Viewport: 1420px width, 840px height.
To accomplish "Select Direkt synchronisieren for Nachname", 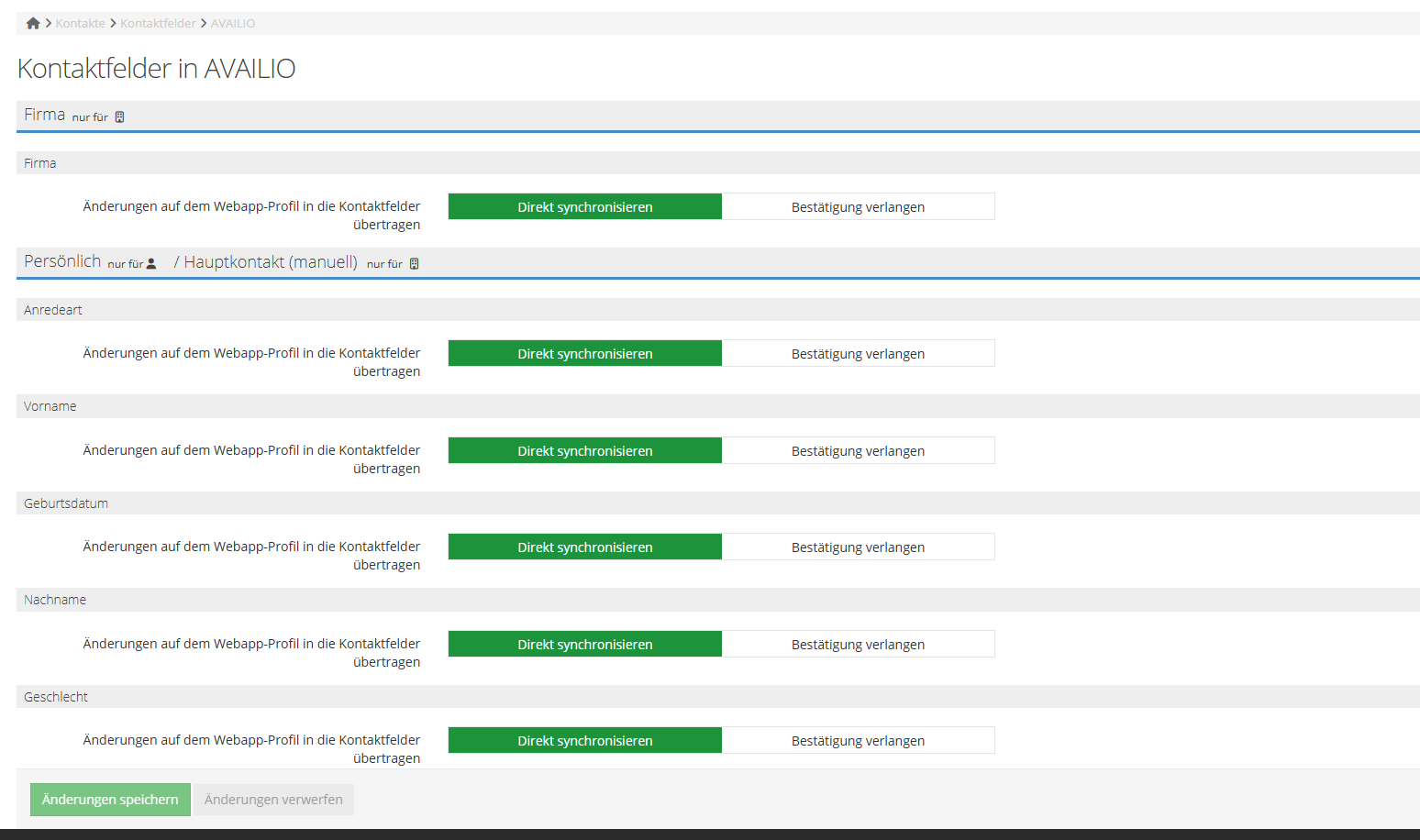I will point(585,644).
